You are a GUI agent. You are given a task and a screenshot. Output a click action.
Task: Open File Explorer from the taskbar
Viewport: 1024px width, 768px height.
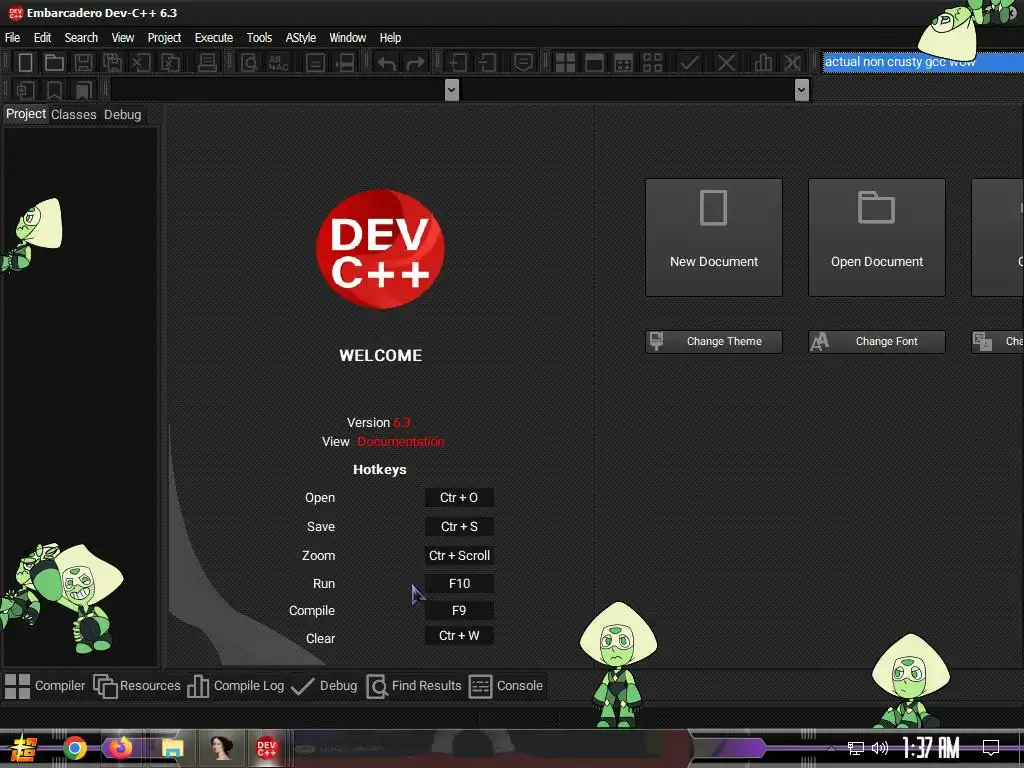172,748
